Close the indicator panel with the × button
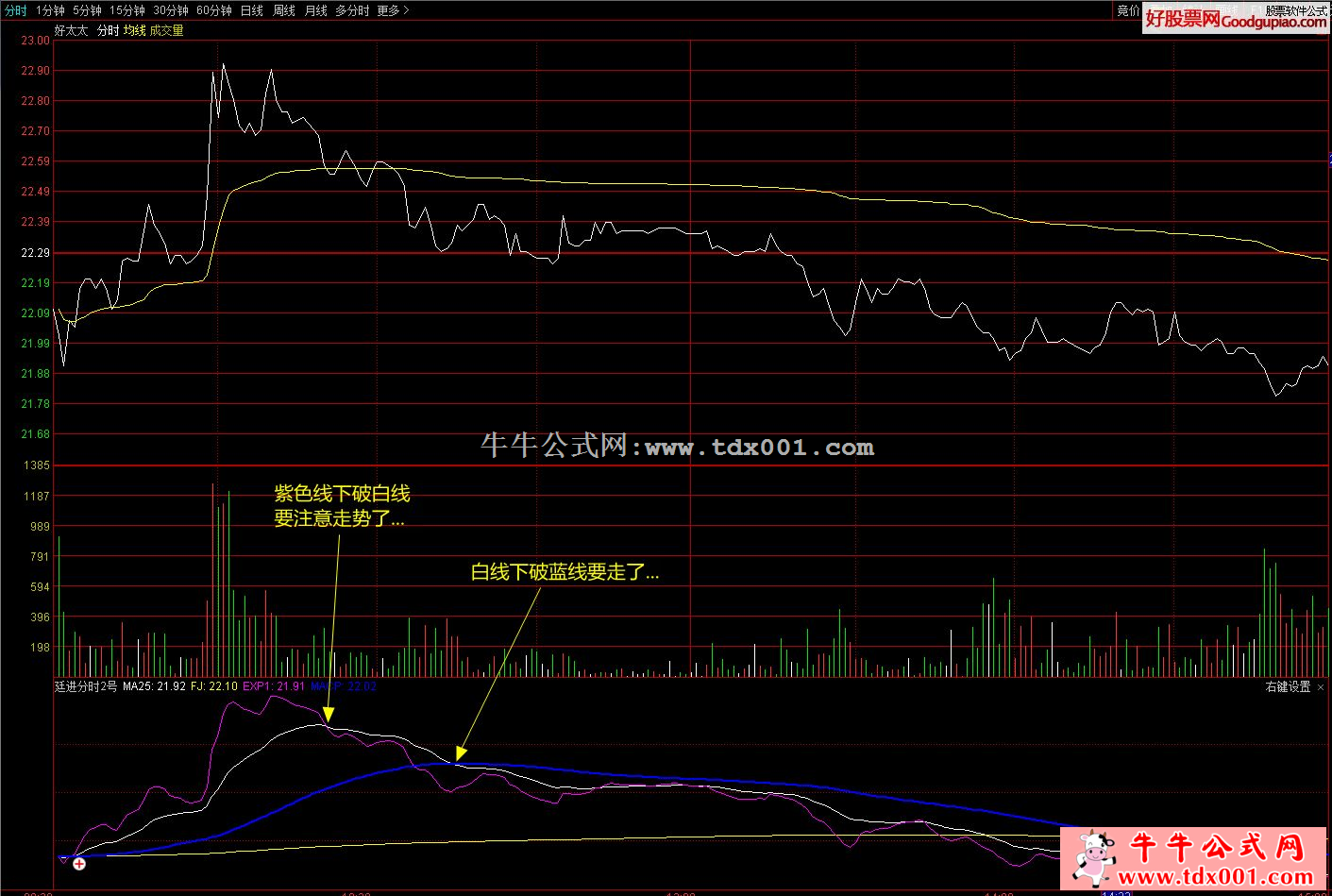 [1321, 687]
